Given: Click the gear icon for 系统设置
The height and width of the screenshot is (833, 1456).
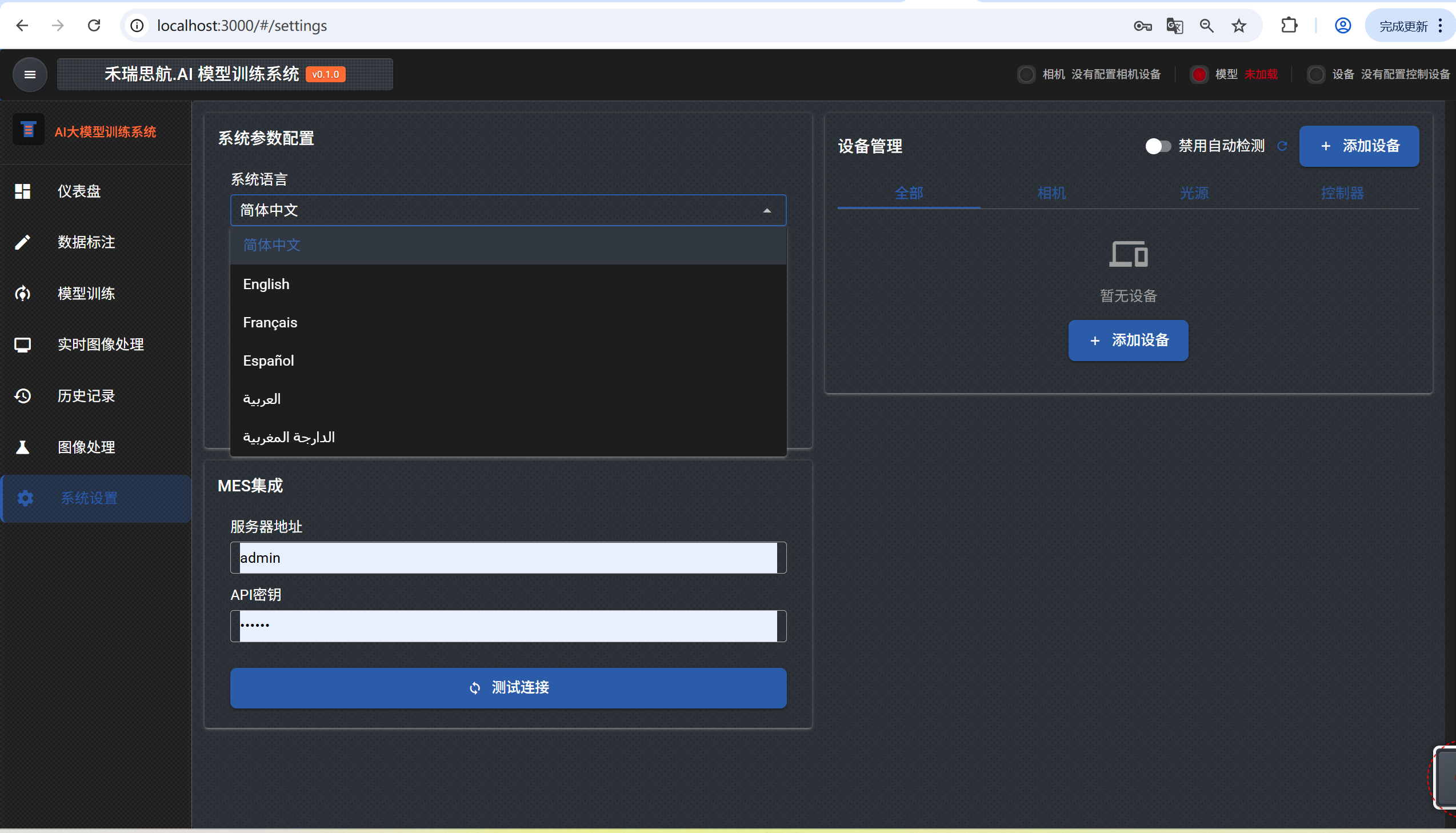Looking at the screenshot, I should tap(25, 498).
